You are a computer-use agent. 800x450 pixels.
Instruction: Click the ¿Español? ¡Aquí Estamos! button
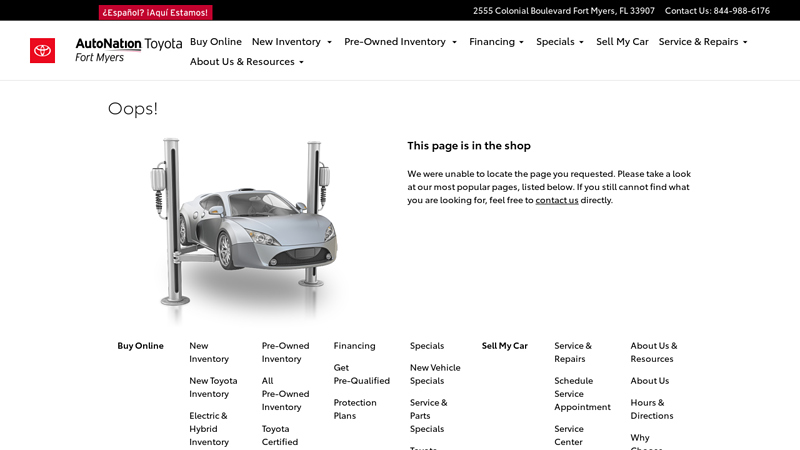pyautogui.click(x=155, y=12)
